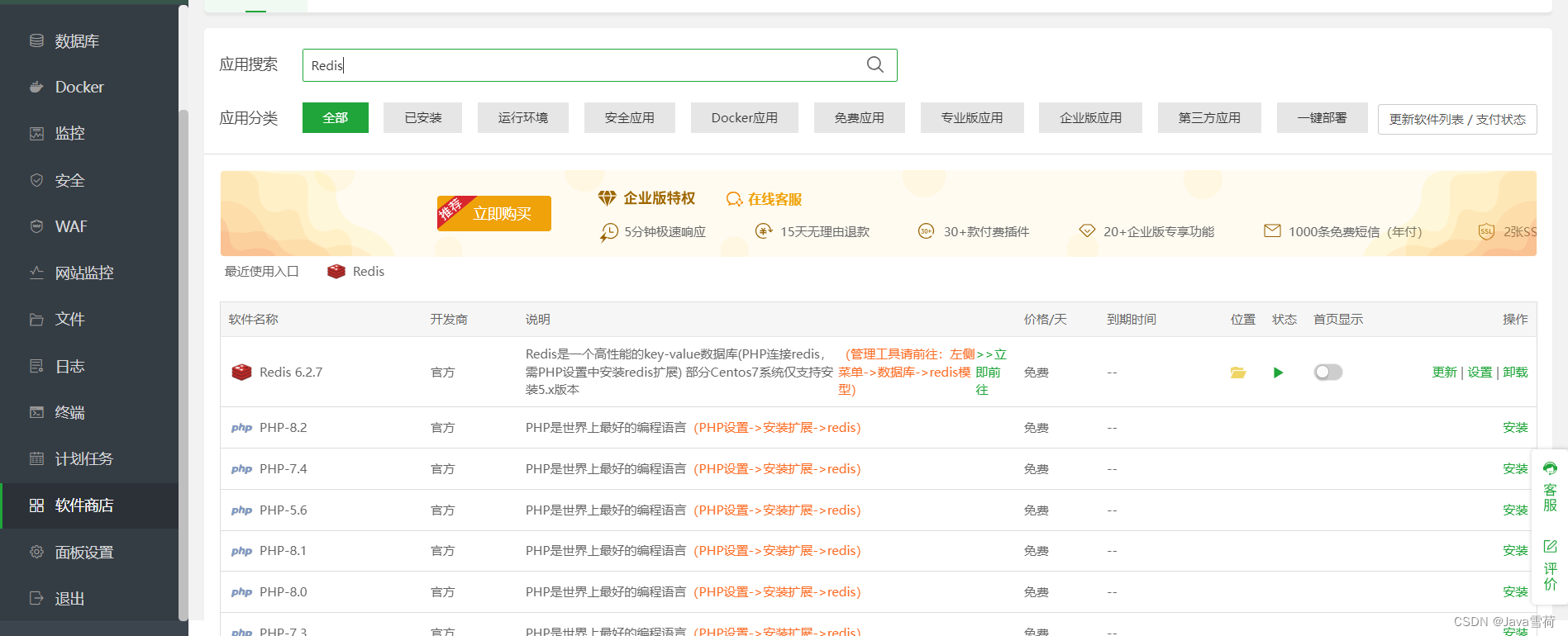This screenshot has height=636, width=1568.
Task: Open the 面板设置 gear sidebar icon
Action: point(36,552)
